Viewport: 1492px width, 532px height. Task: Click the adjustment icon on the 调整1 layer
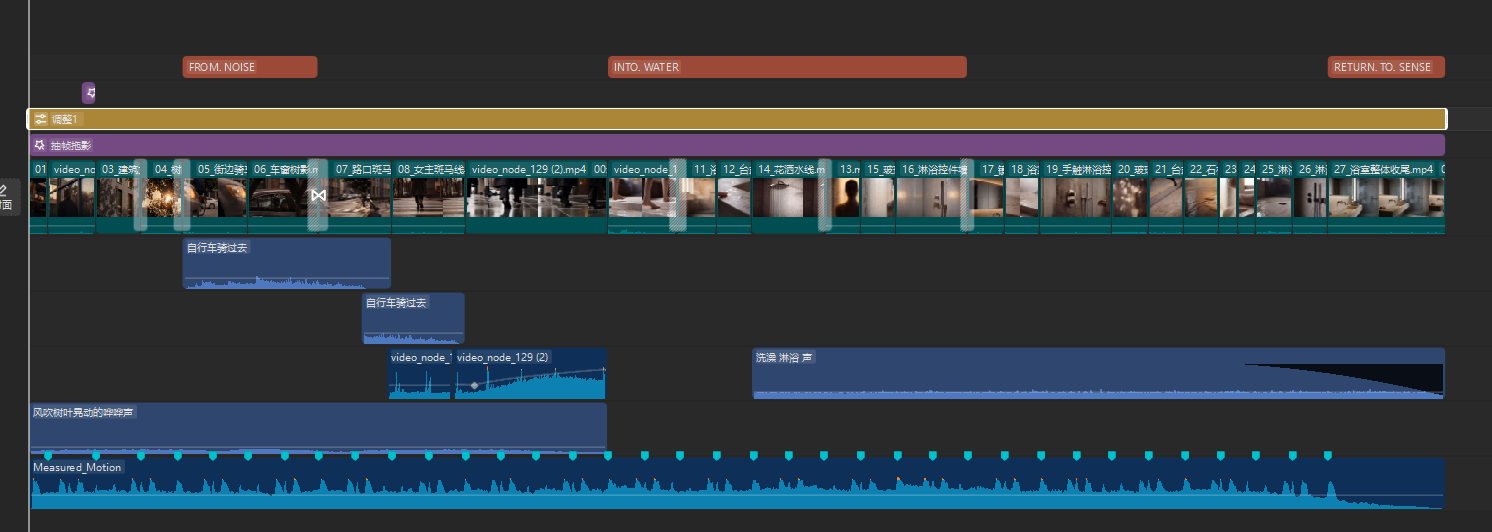40,119
